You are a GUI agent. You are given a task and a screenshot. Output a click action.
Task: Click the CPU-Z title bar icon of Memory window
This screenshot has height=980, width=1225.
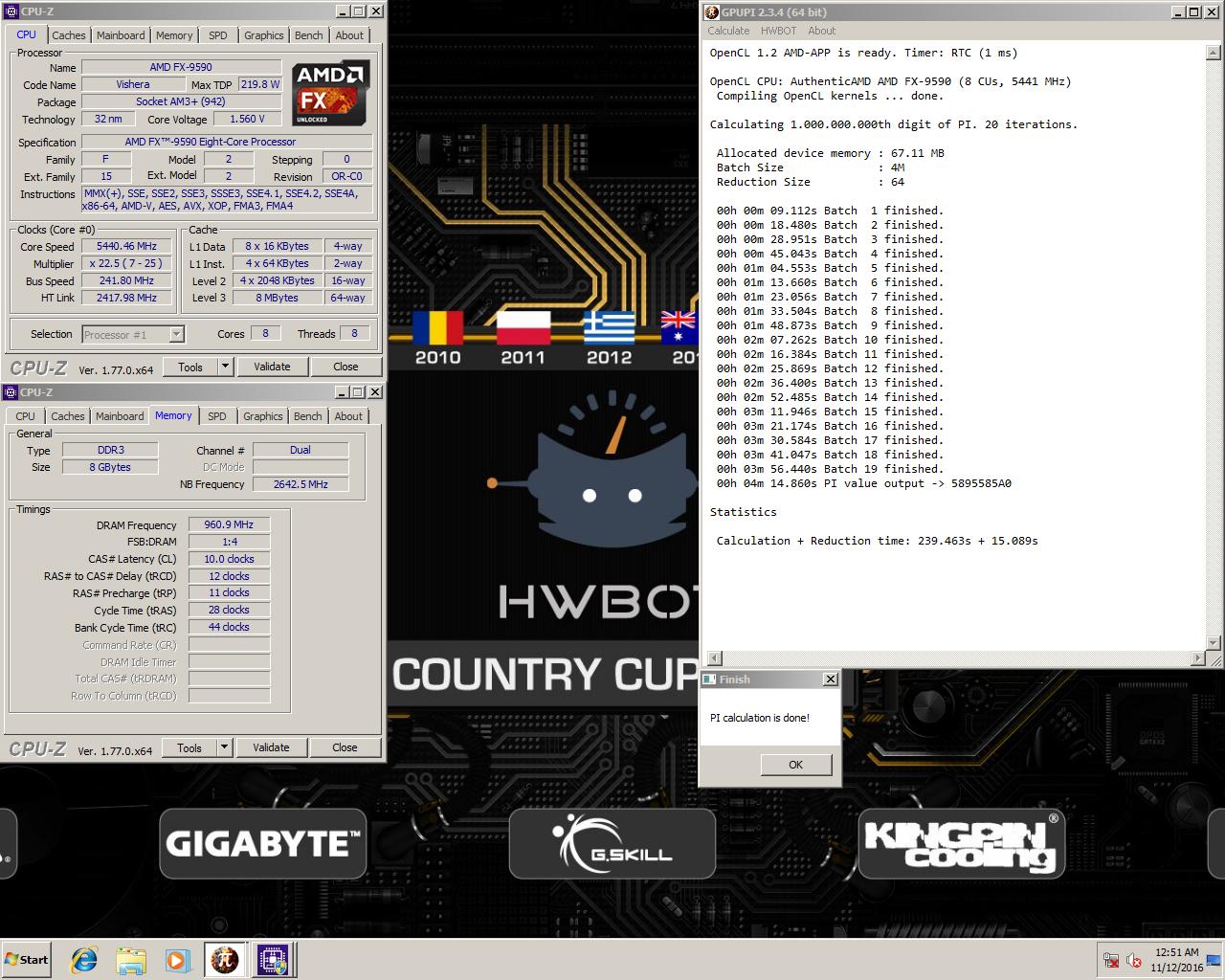click(11, 392)
